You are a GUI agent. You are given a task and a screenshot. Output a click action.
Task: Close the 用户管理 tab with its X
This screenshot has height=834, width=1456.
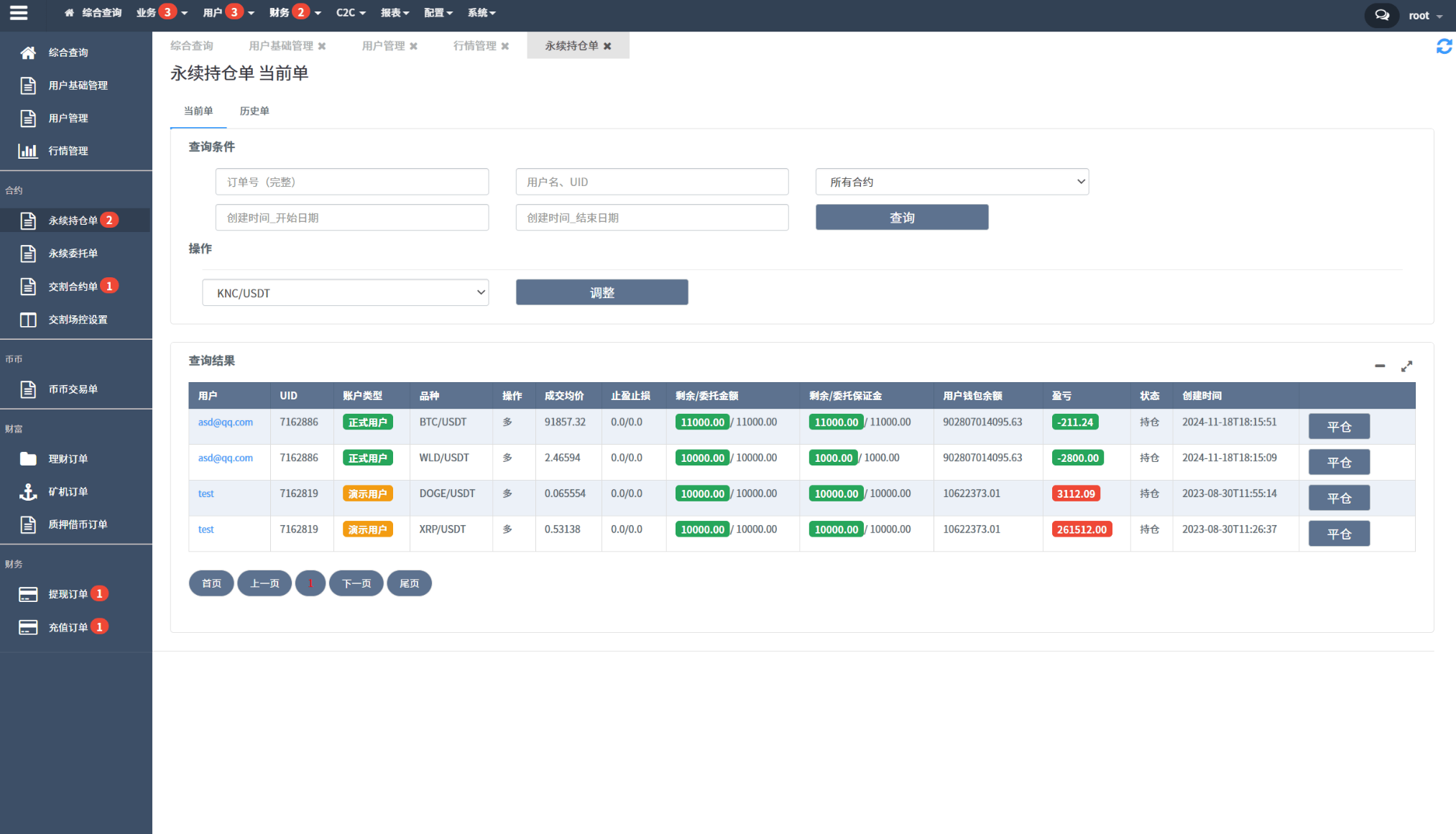(413, 46)
